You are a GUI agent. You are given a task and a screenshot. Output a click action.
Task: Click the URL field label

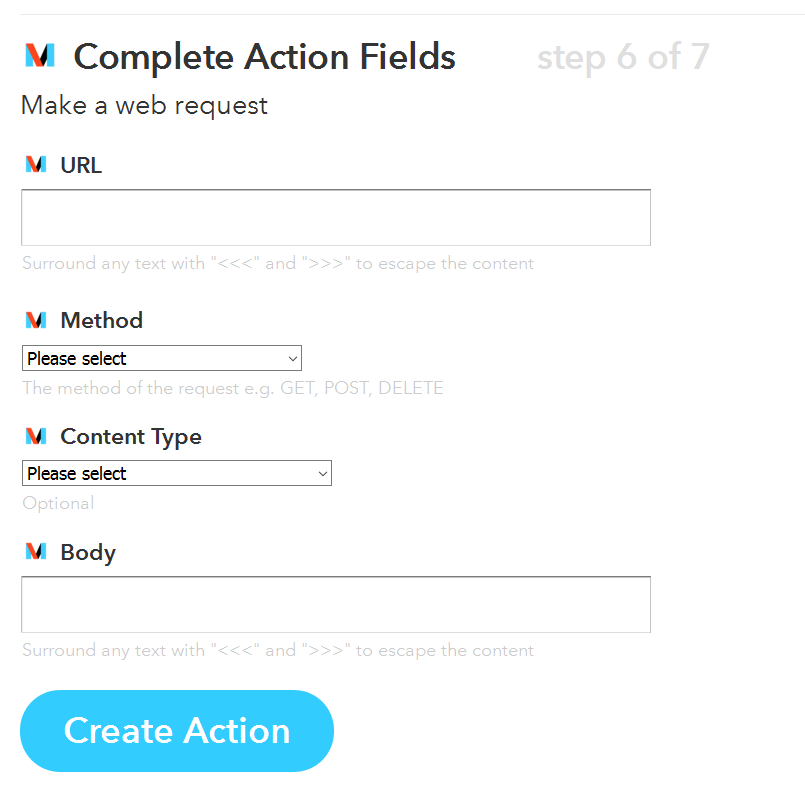[x=81, y=165]
